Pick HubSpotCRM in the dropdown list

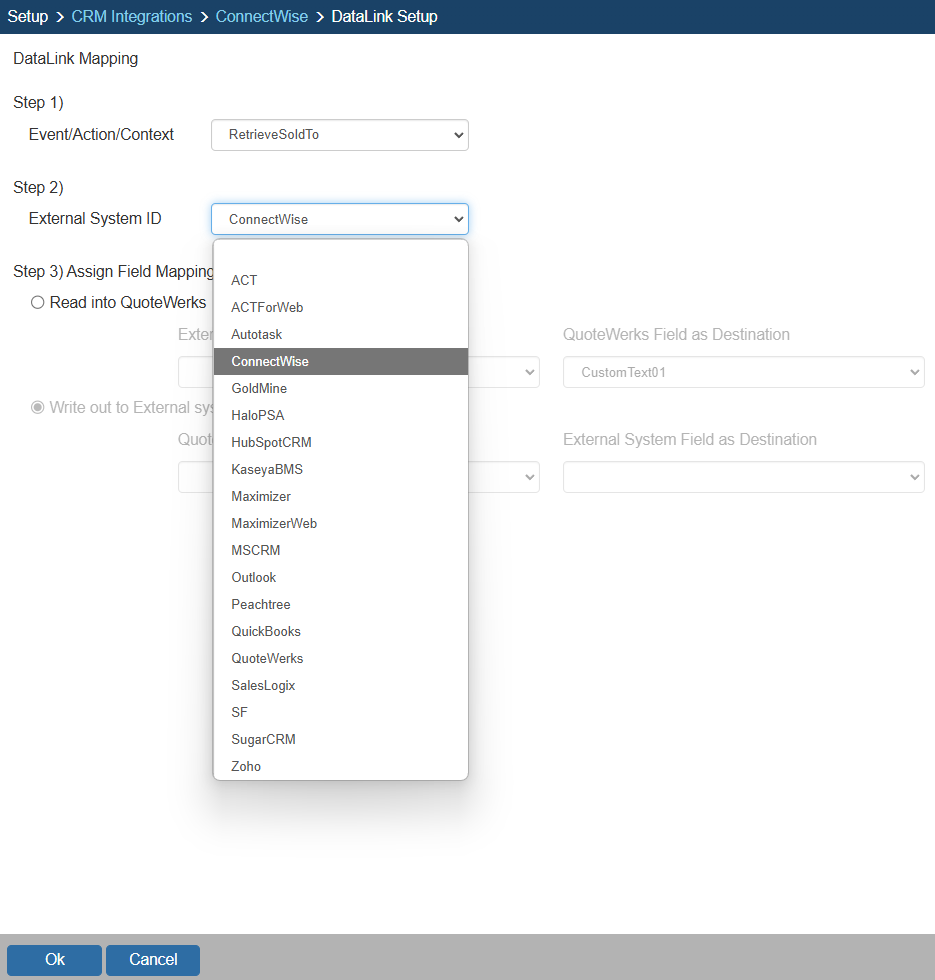[x=271, y=443]
